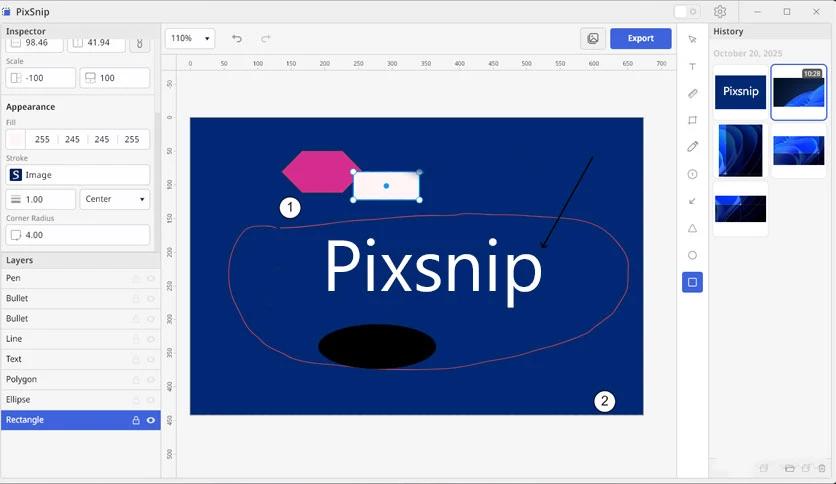The width and height of the screenshot is (836, 484).
Task: Expand the stroke Center alignment dropdown
Action: click(x=114, y=199)
